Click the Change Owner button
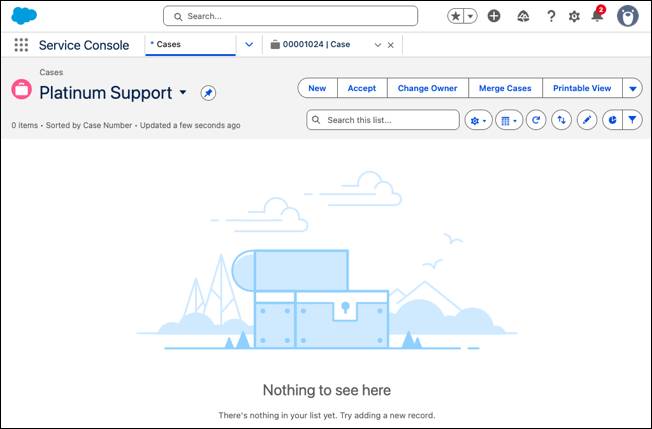652x429 pixels. (x=427, y=88)
